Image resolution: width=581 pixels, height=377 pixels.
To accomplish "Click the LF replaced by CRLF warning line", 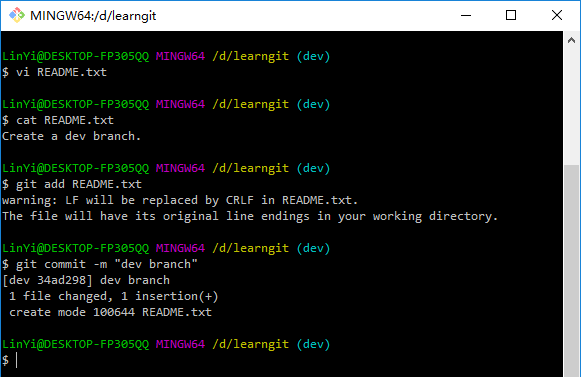I will (180, 200).
